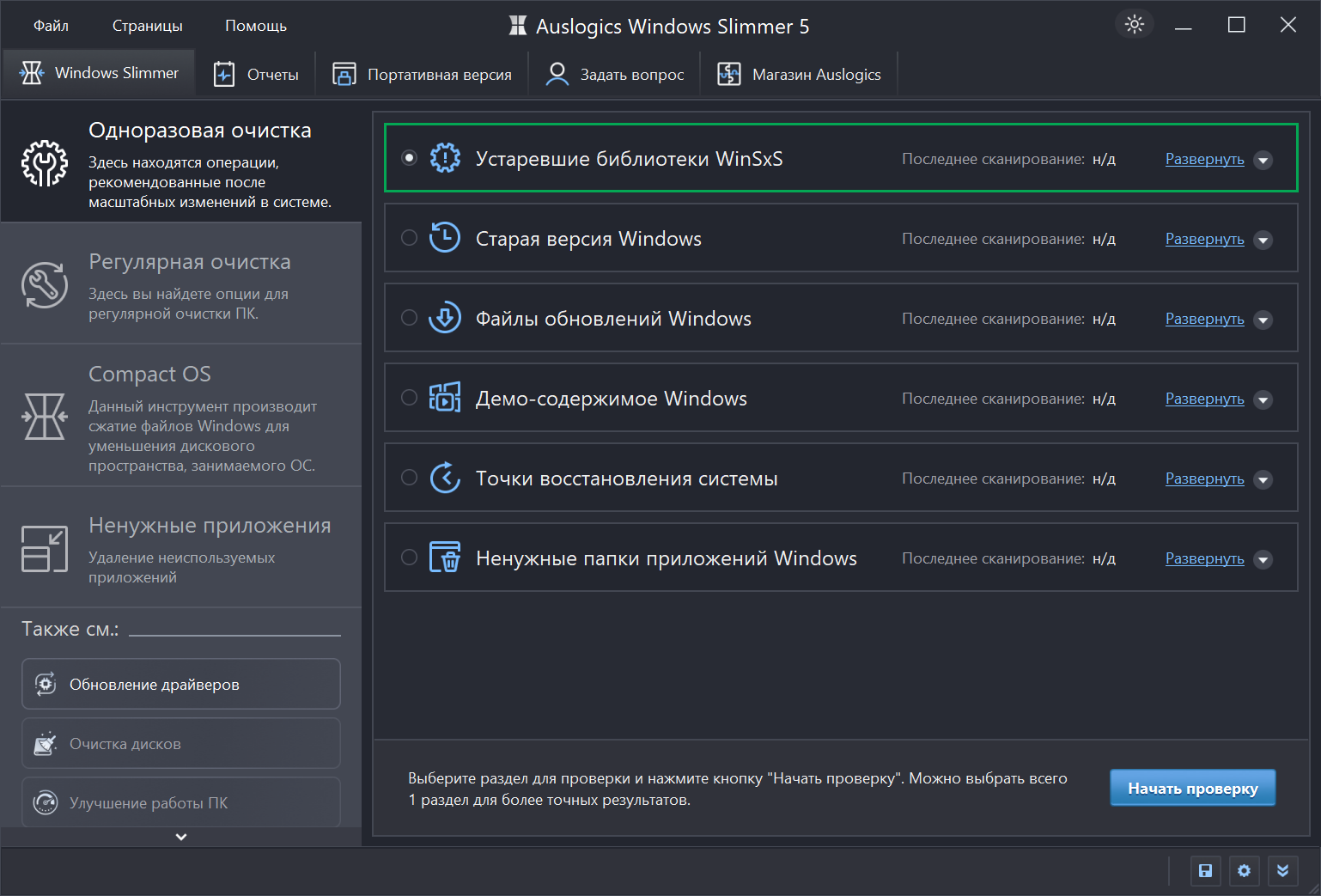
Task: Click the Обновление драйверов button label
Action: pos(155,685)
